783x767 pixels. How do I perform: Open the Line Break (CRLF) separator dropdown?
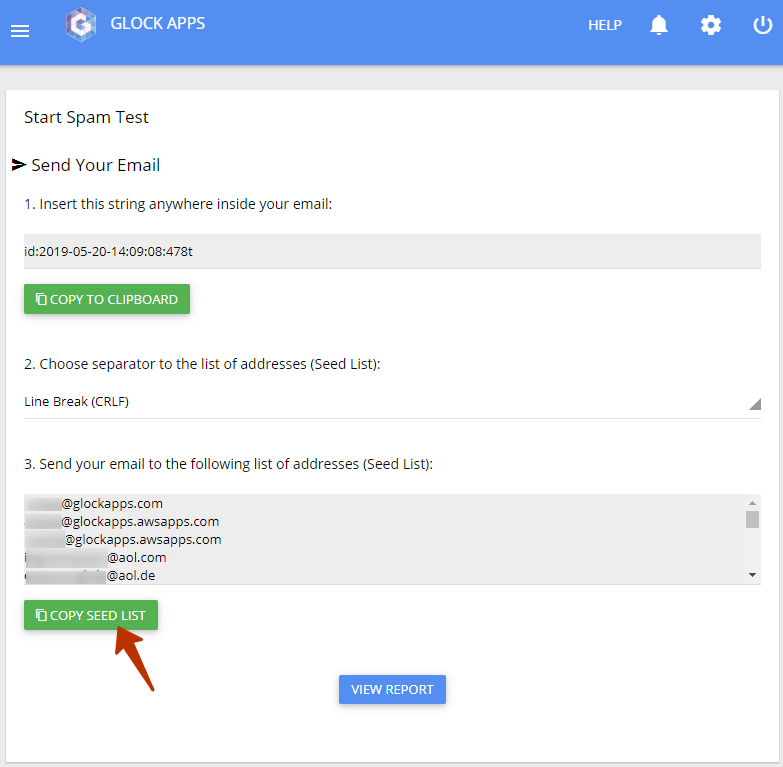pos(392,402)
